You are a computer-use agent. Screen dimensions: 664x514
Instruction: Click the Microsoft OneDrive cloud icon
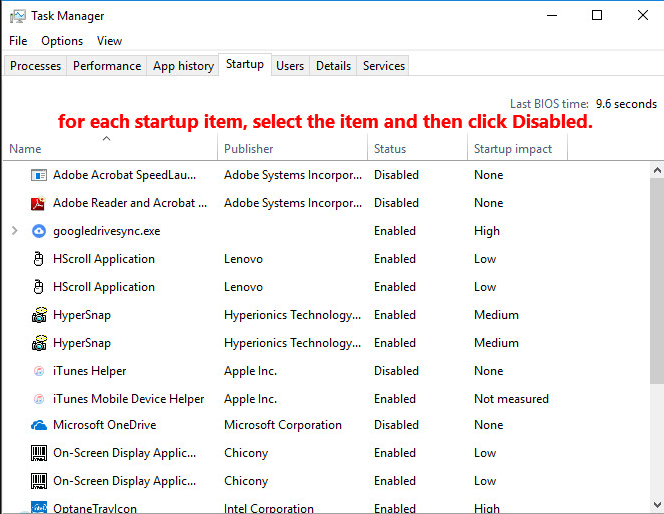tap(39, 425)
